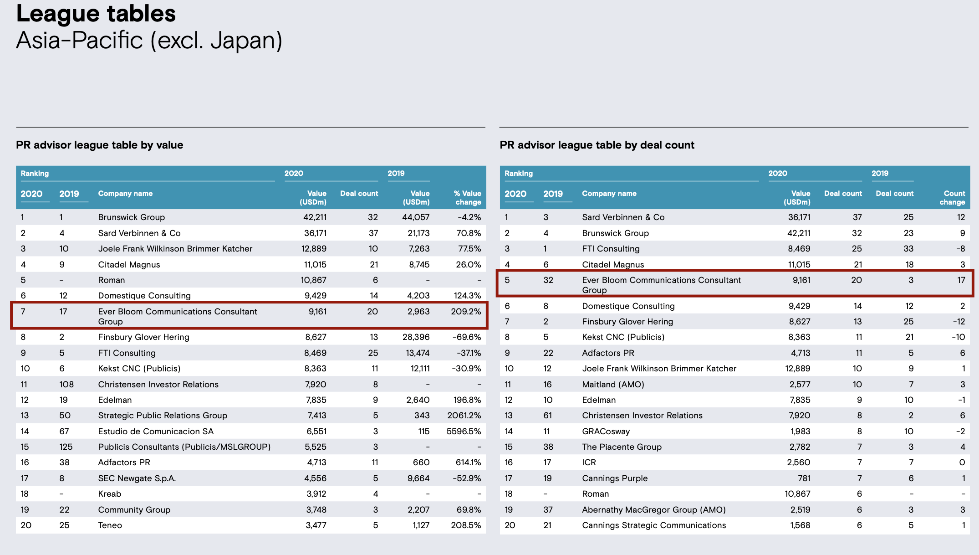This screenshot has width=979, height=555.
Task: Click 'Ever Bloom Communications Consultant Group' in deal count table
Action: pos(661,285)
